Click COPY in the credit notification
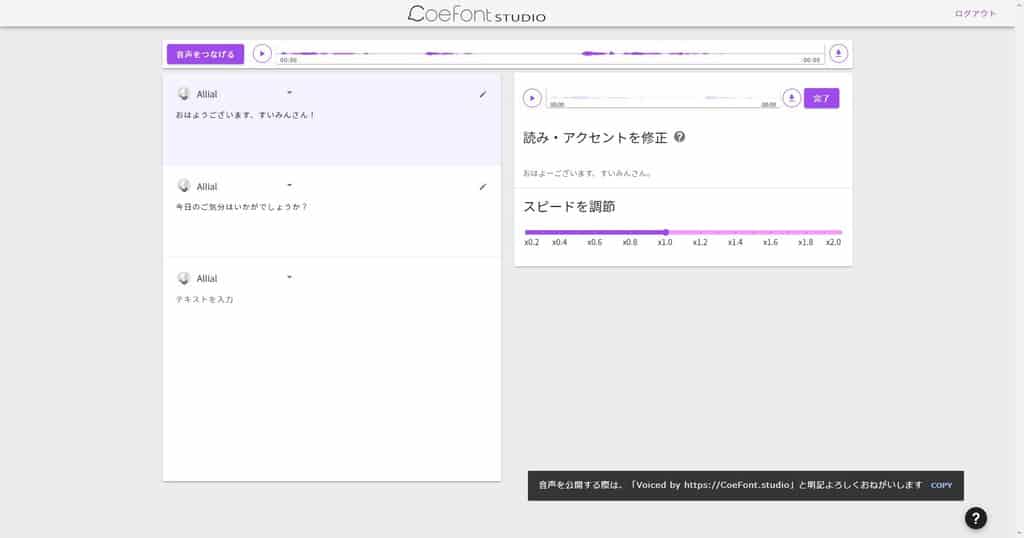This screenshot has height=538, width=1024. (941, 485)
